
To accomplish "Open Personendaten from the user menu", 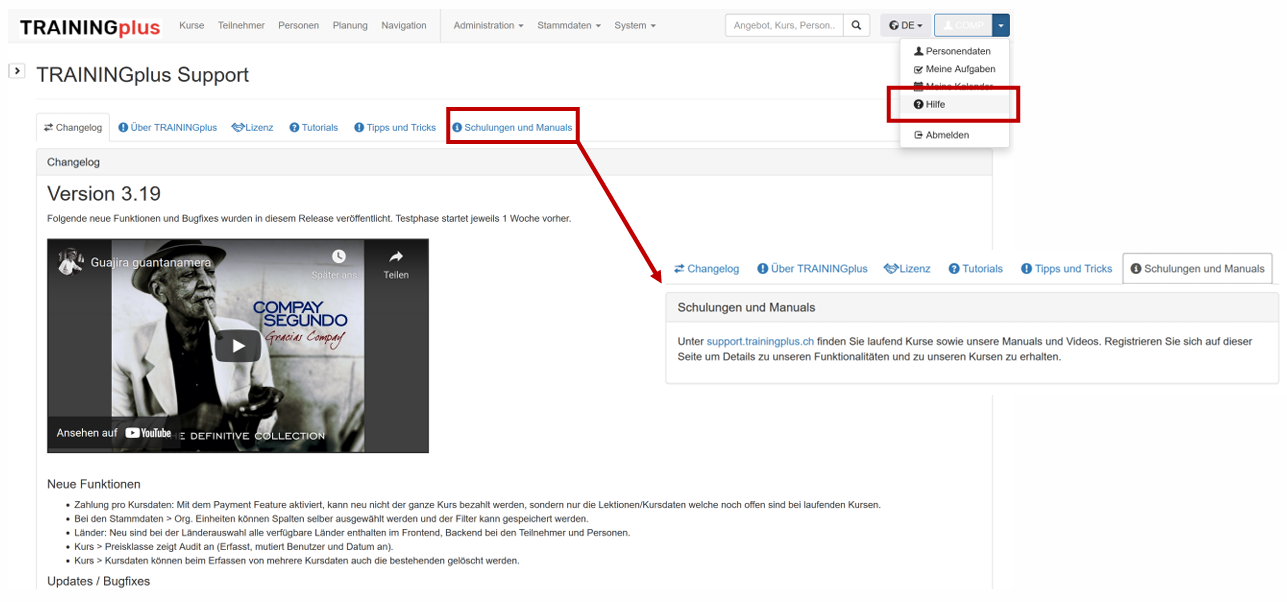I will (954, 51).
